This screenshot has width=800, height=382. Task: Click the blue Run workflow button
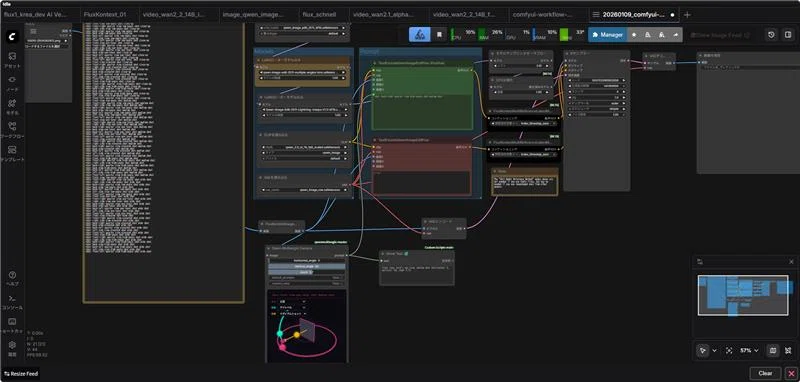click(x=420, y=35)
